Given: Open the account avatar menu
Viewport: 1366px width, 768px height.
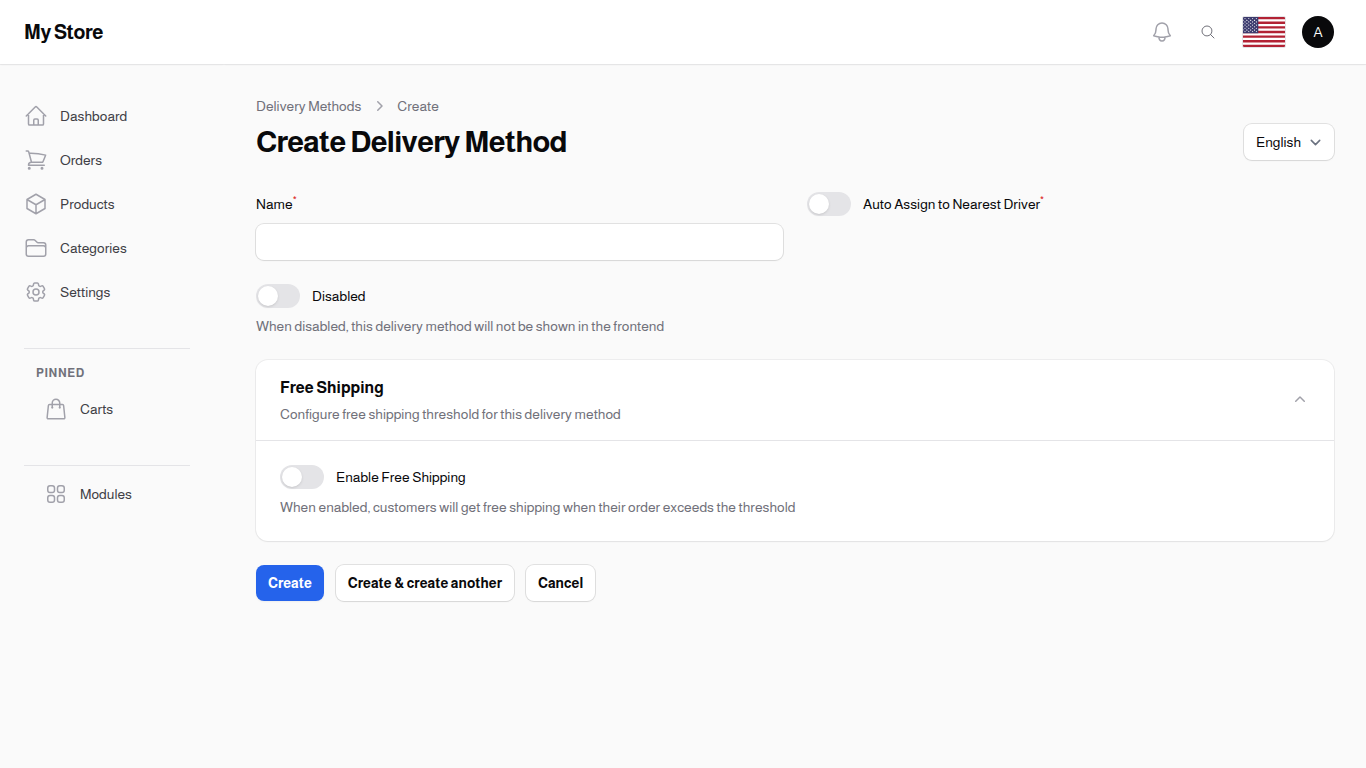Looking at the screenshot, I should tap(1318, 31).
